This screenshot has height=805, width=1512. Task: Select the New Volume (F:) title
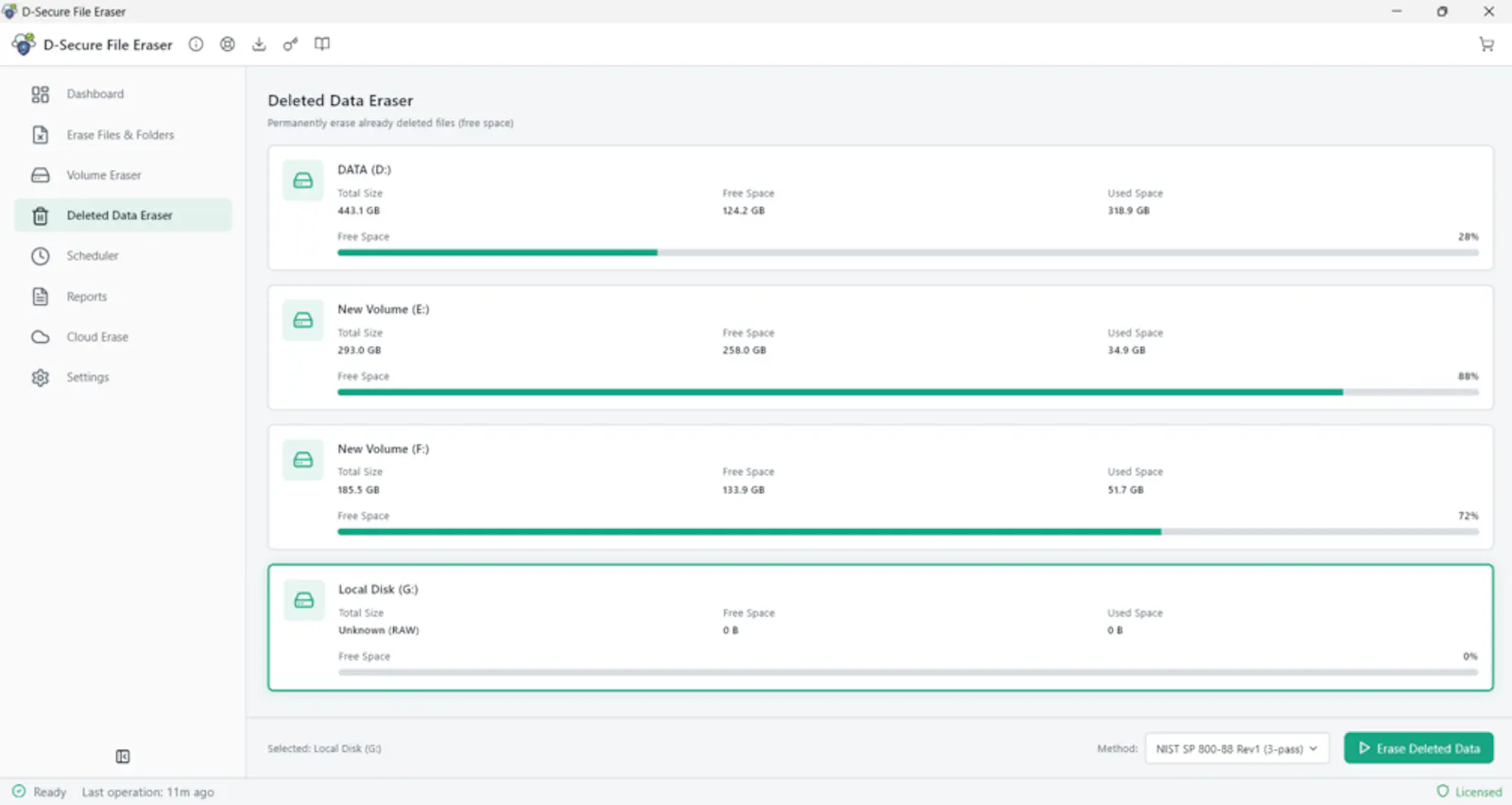click(x=383, y=450)
